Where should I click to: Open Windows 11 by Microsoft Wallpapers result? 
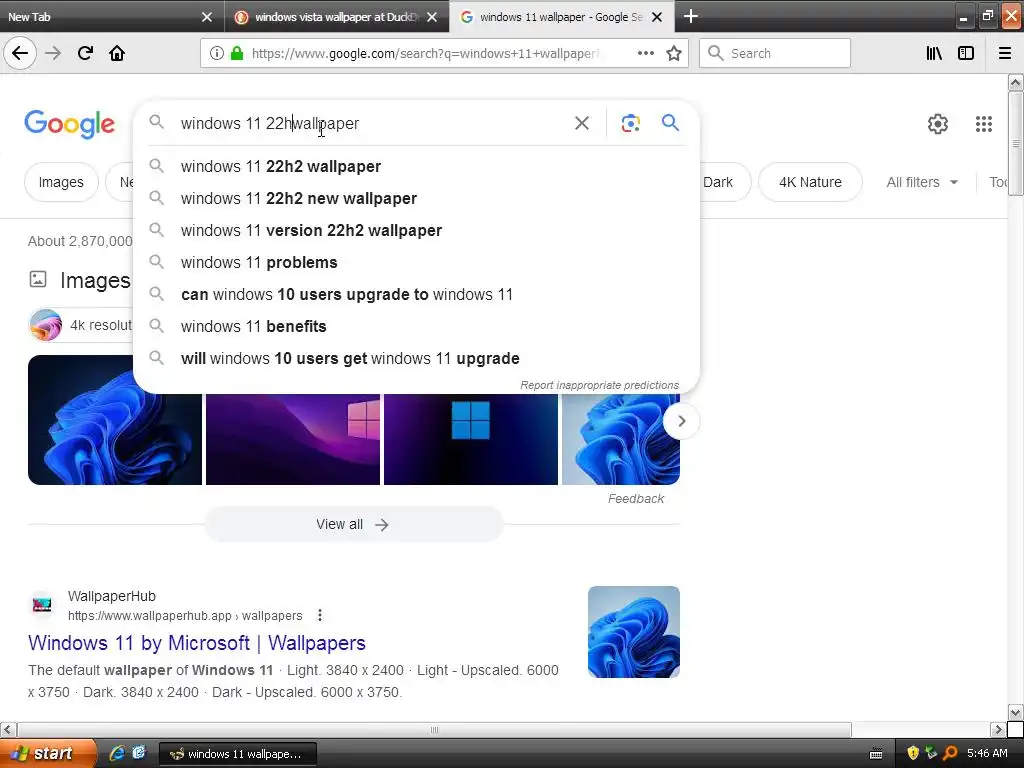coord(197,643)
